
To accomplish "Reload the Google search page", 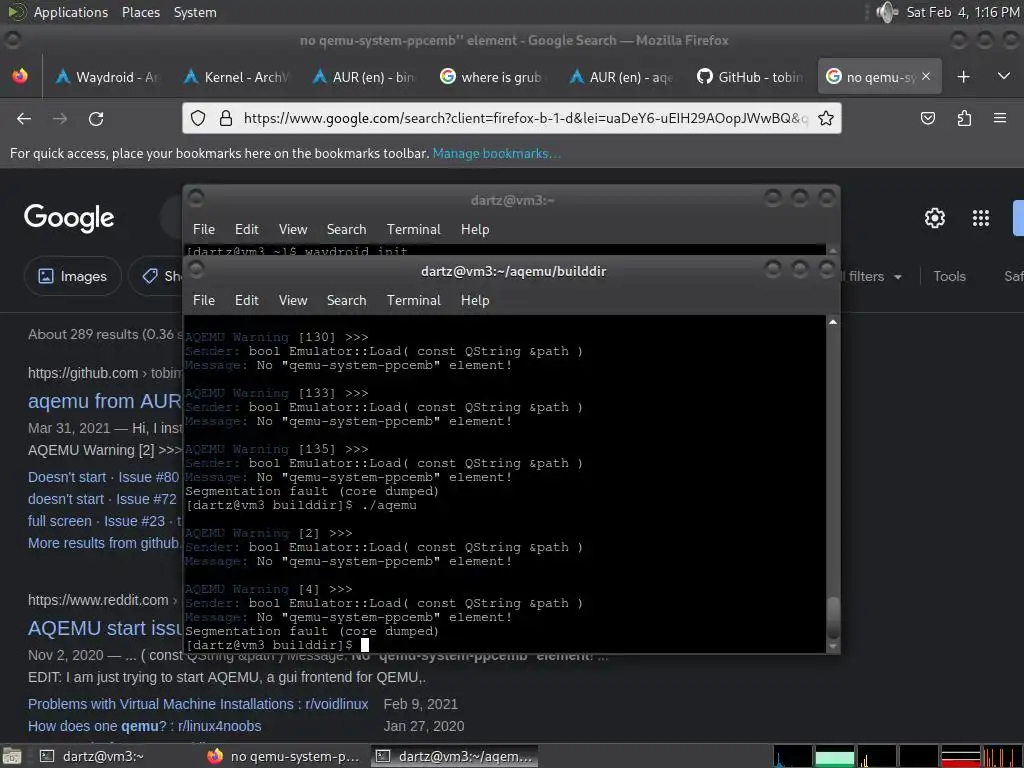I will click(x=96, y=118).
